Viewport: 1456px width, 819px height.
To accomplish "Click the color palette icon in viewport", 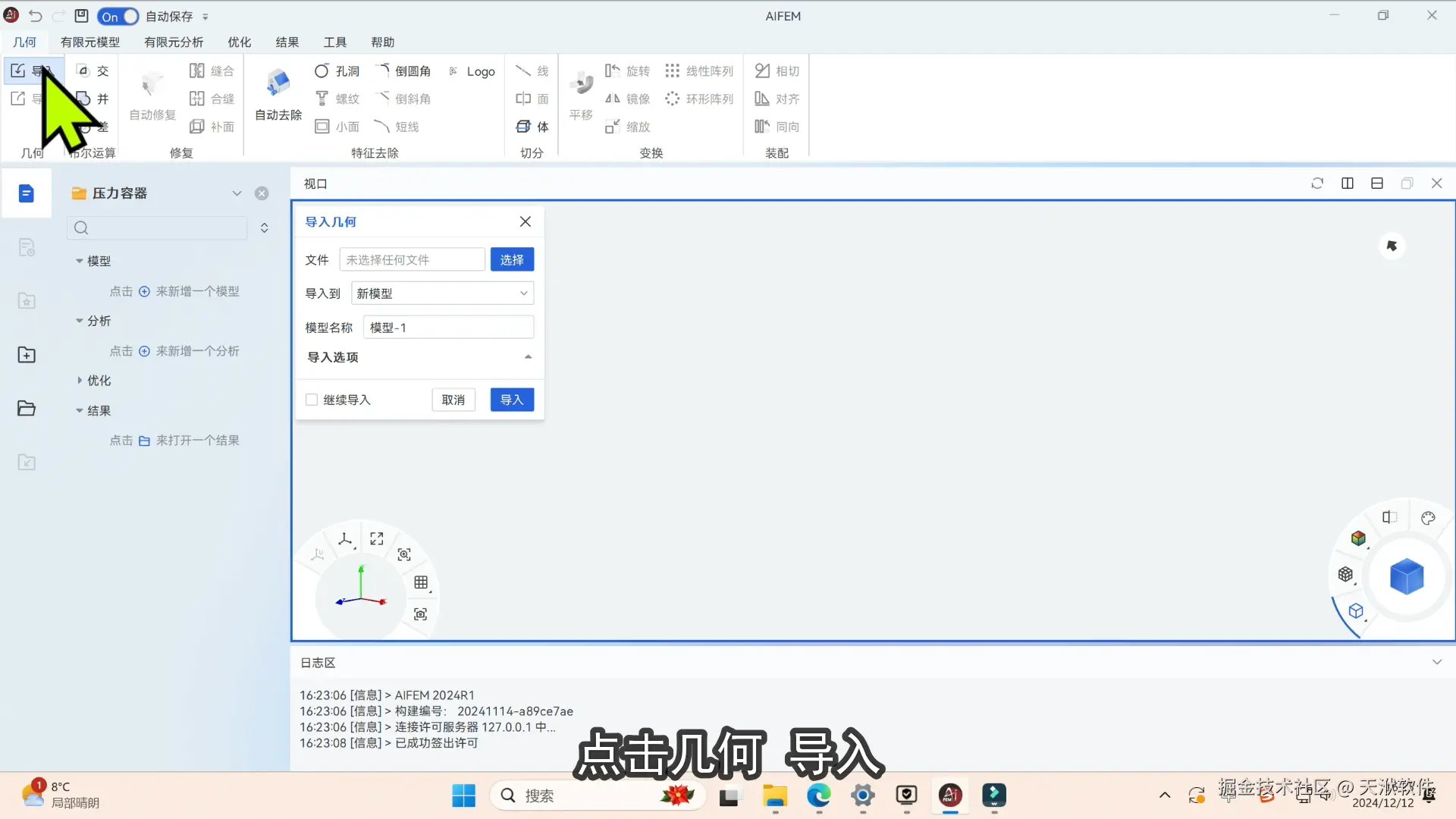I will [x=1428, y=518].
